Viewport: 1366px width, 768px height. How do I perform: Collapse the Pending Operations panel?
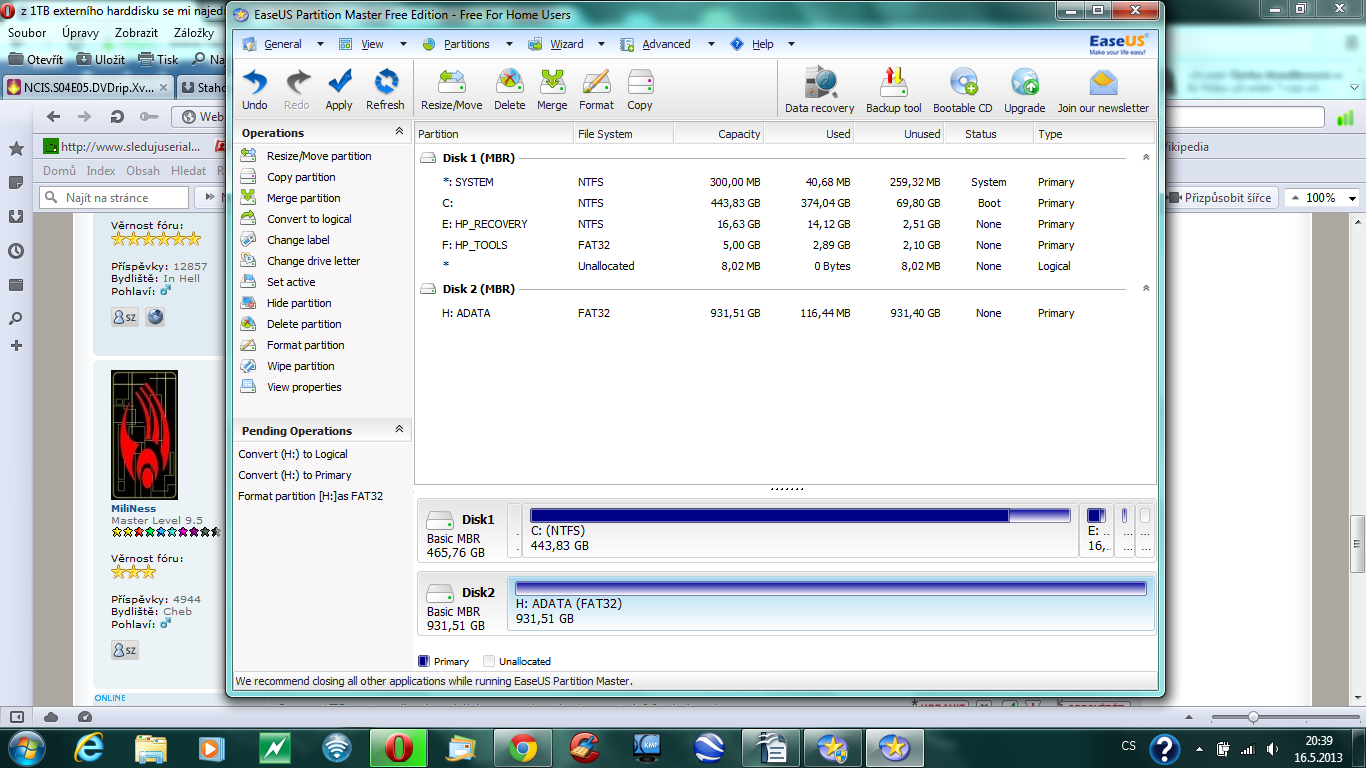click(399, 429)
